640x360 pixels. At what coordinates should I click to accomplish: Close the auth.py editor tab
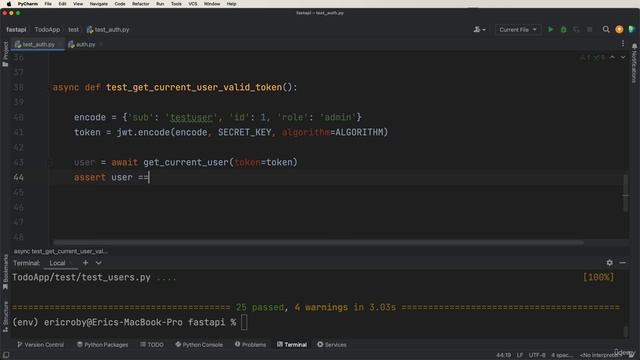(100, 44)
